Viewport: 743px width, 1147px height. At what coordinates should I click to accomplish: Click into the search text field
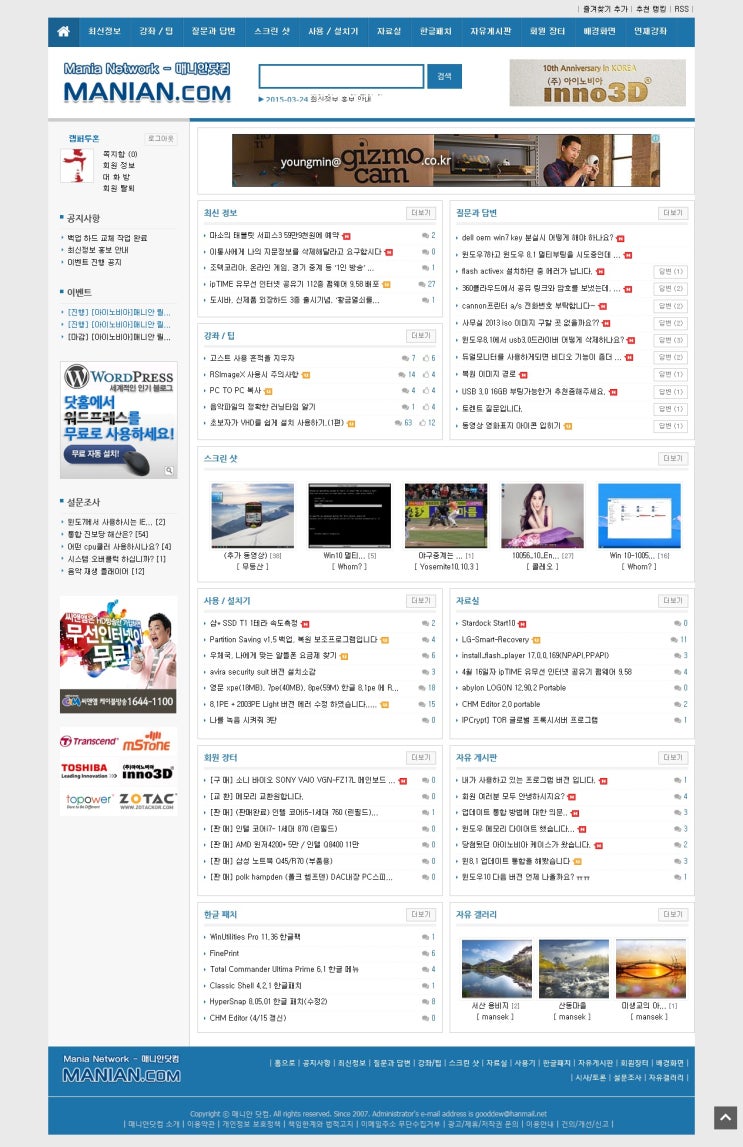tap(341, 76)
